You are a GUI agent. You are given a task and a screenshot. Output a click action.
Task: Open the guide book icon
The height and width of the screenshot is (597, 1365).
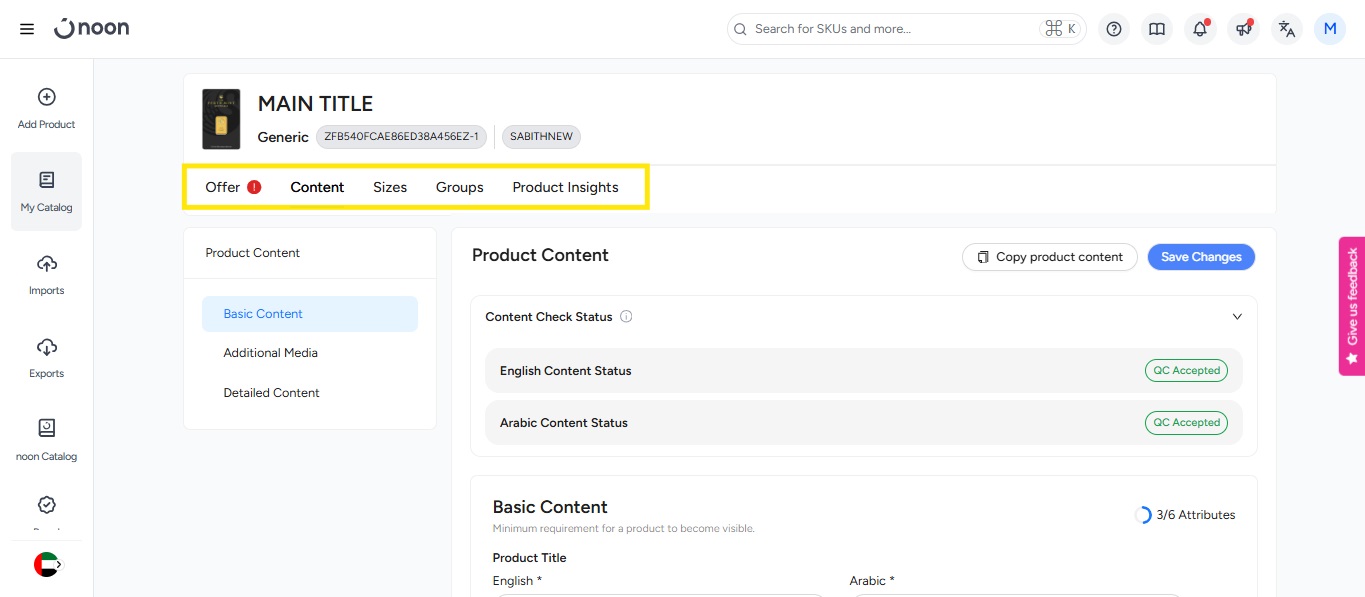tap(1157, 29)
